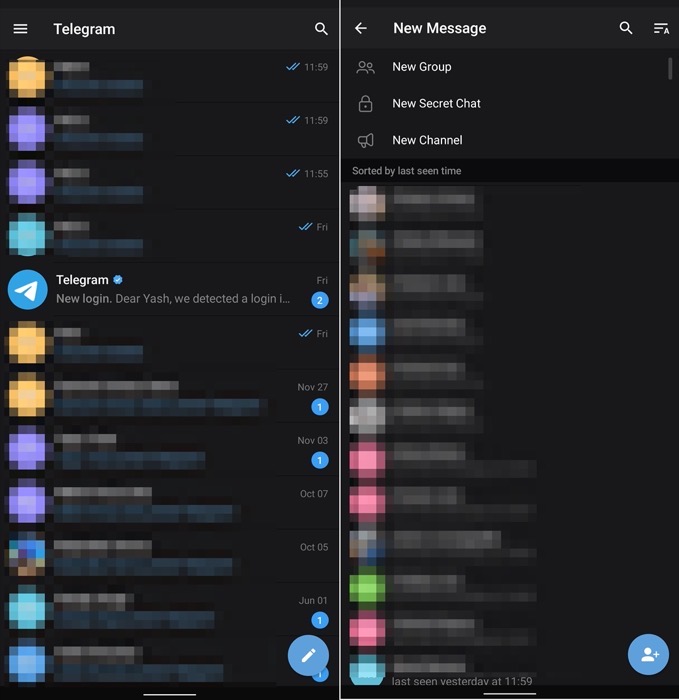679x700 pixels.
Task: Open the chat dated Oct 07
Action: (169, 503)
